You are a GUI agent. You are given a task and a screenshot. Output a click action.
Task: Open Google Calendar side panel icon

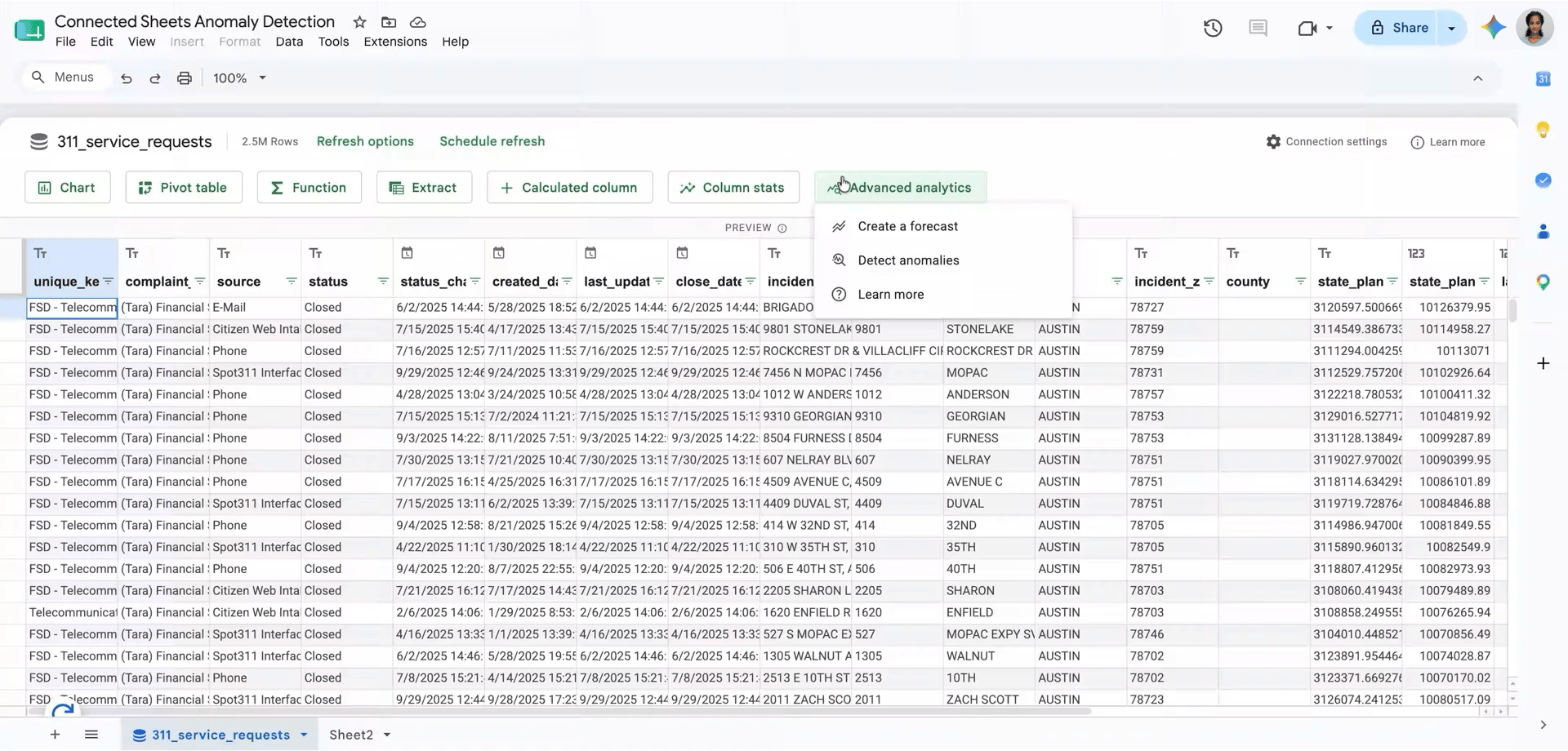point(1543,79)
